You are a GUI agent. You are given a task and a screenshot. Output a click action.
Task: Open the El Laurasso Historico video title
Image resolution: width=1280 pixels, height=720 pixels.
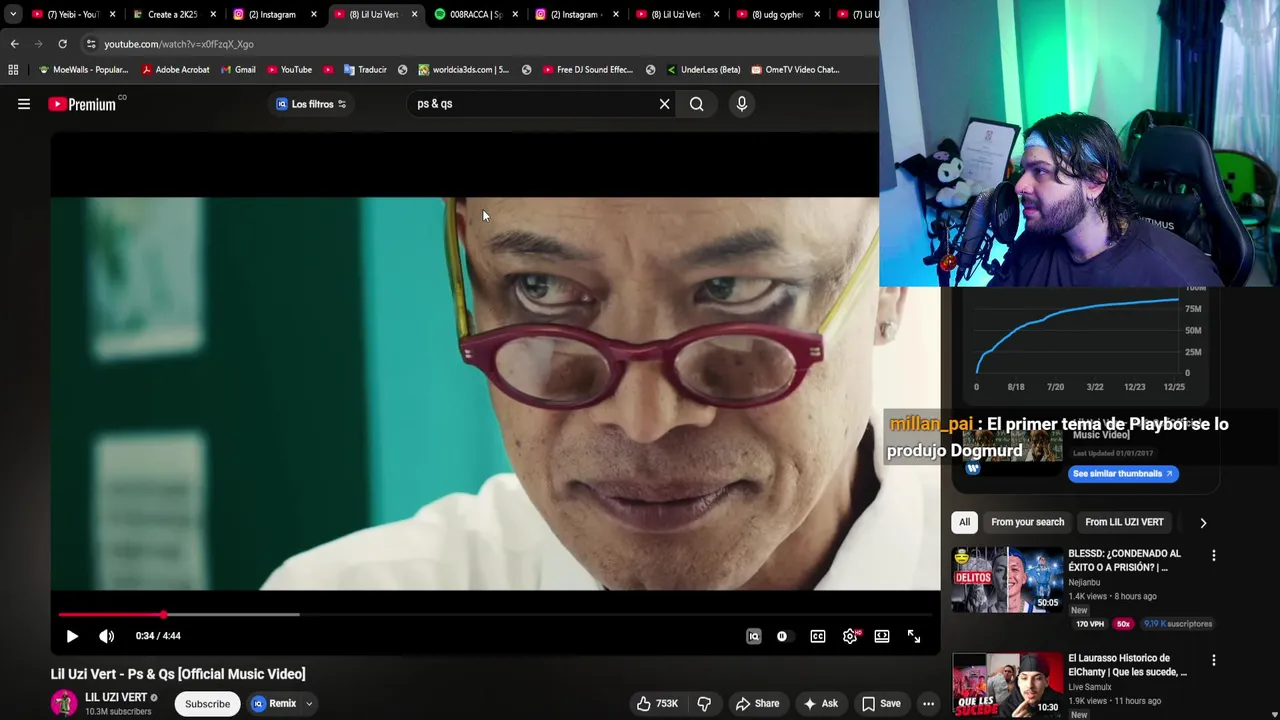1127,665
